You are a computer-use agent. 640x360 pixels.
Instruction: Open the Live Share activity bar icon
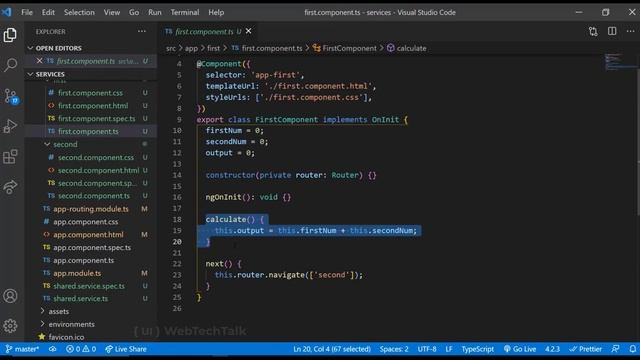tap(10, 187)
